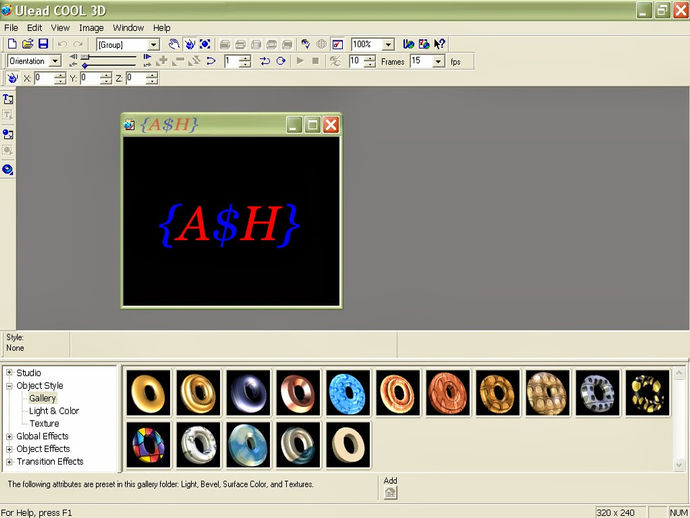Open the Edit menu
The image size is (690, 518).
[x=34, y=28]
